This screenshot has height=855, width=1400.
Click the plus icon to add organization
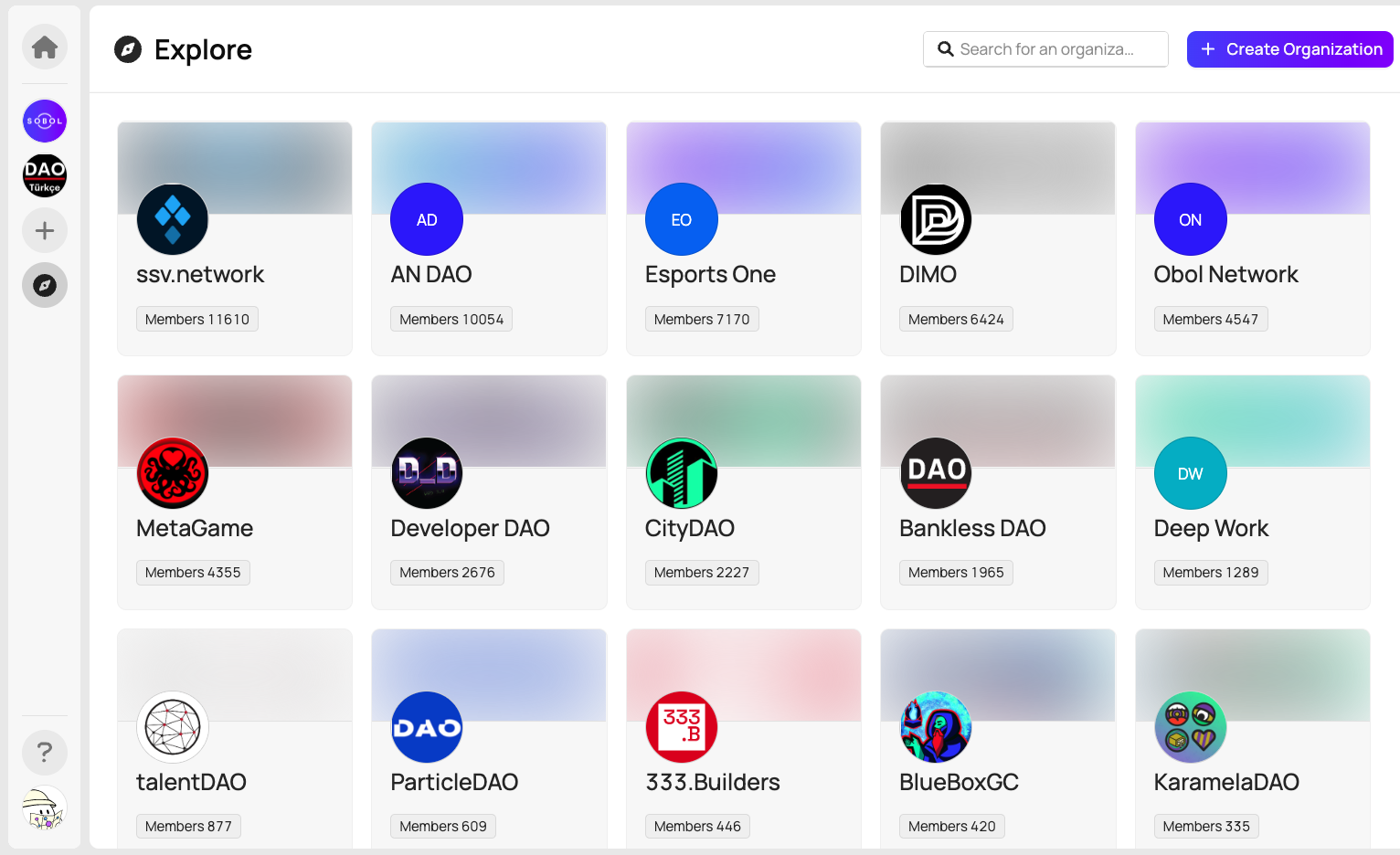(x=45, y=230)
